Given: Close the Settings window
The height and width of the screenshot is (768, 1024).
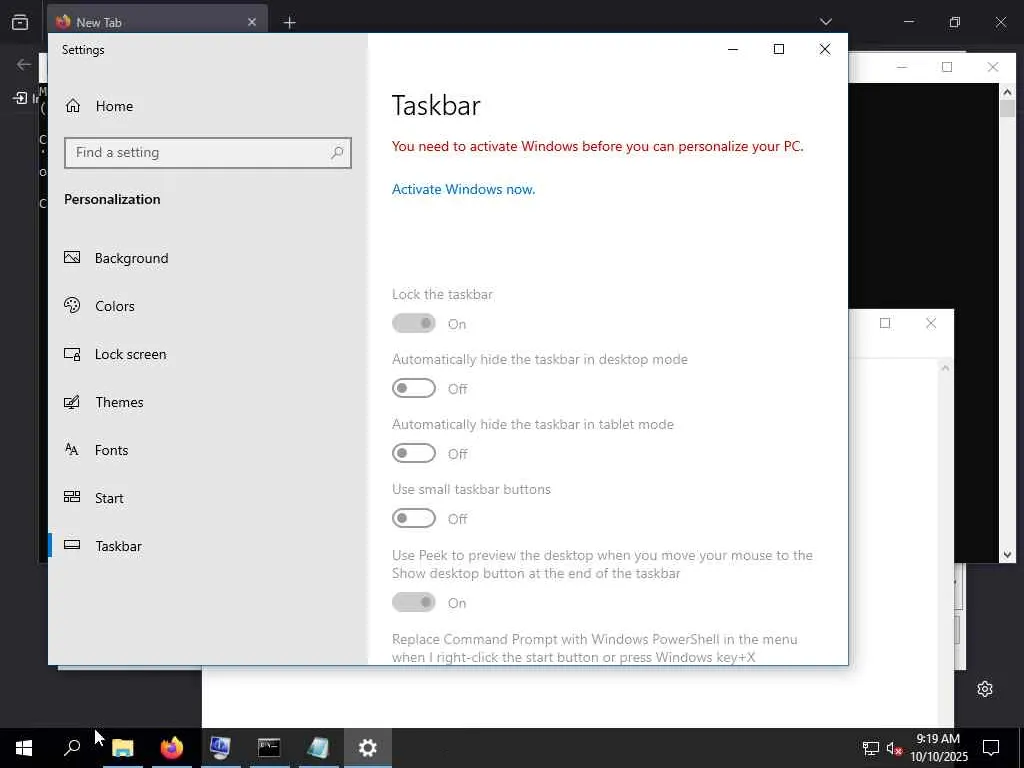Looking at the screenshot, I should tap(825, 49).
